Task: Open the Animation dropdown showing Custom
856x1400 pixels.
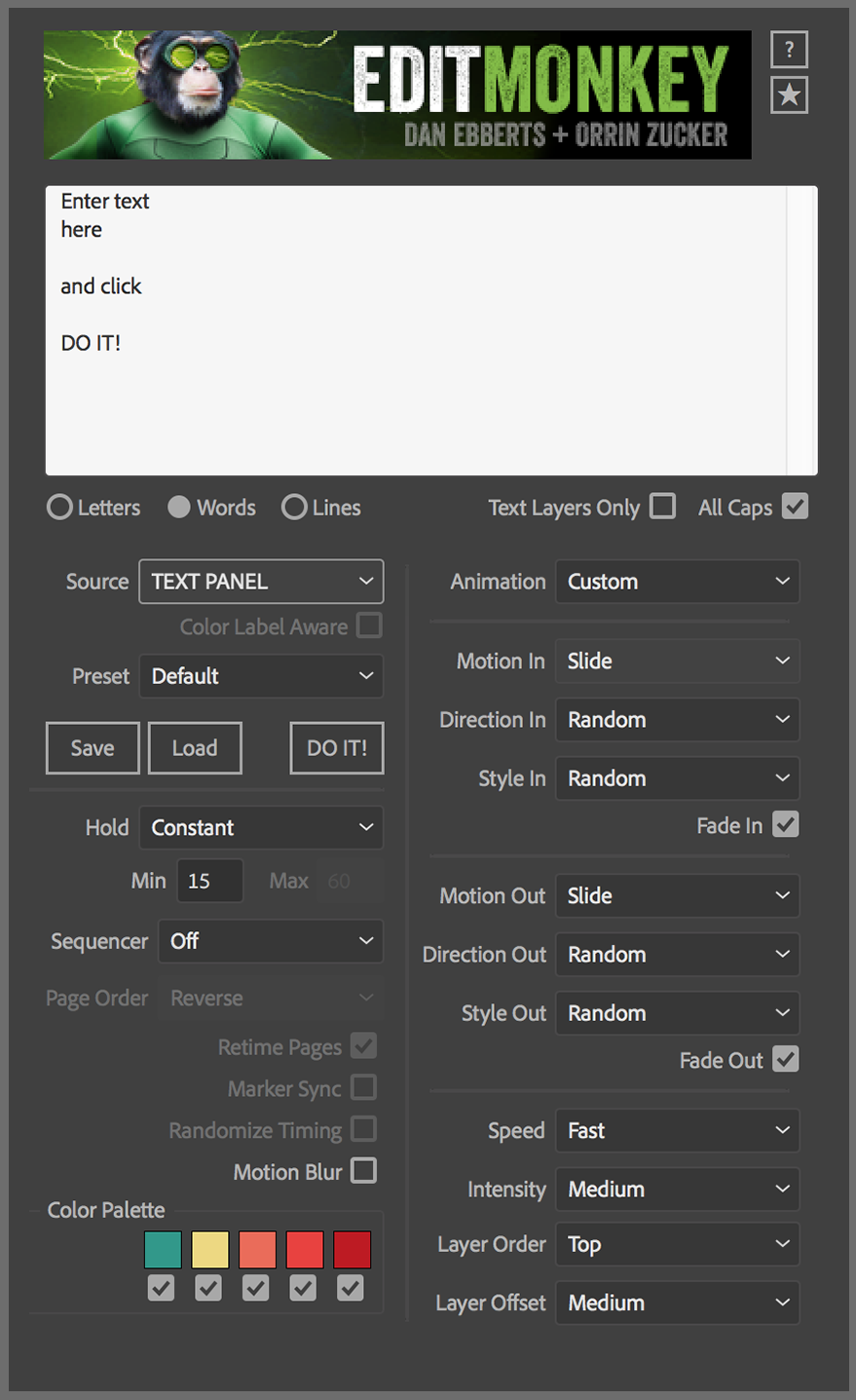Action: [x=677, y=581]
